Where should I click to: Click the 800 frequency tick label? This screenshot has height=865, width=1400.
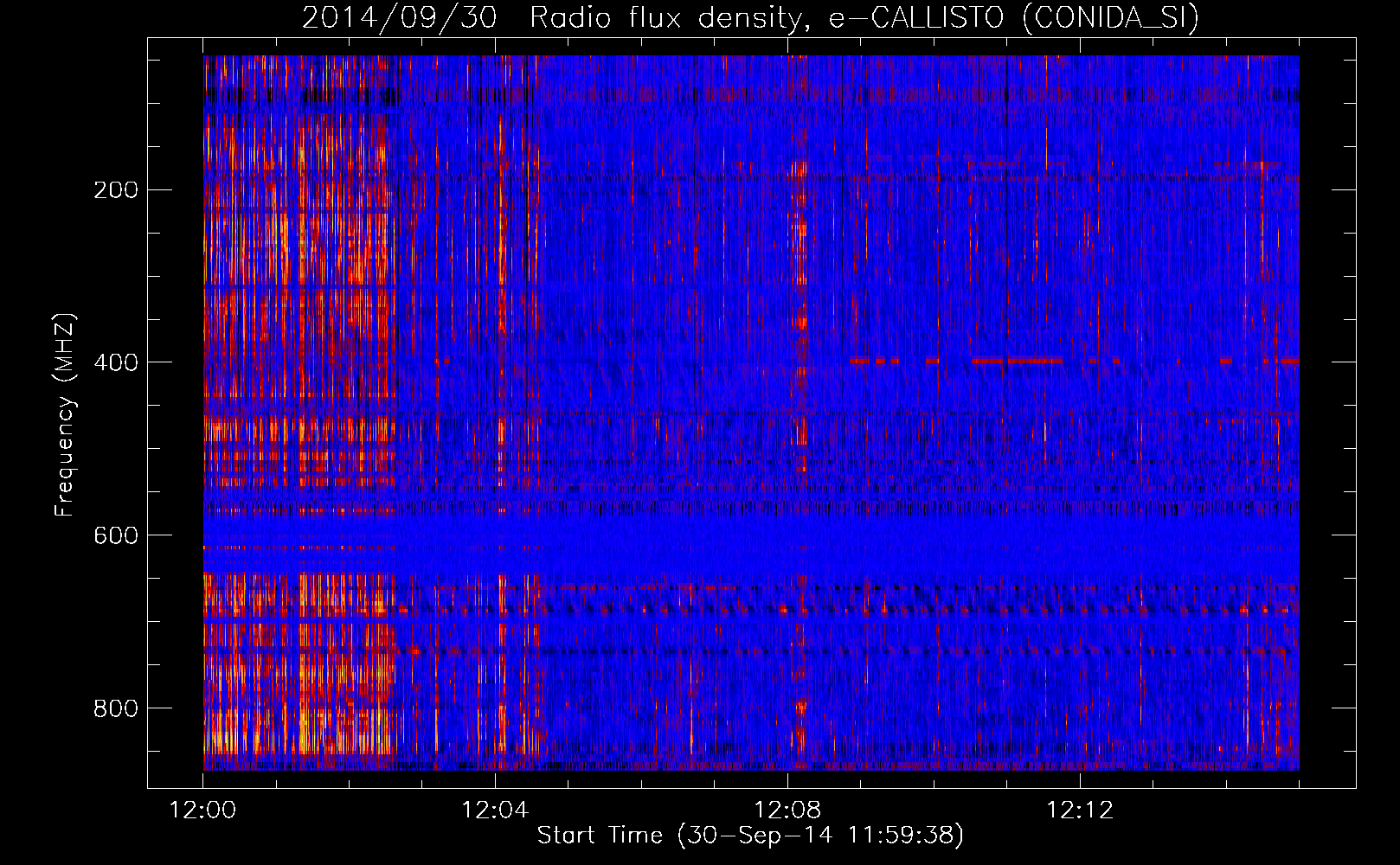116,708
